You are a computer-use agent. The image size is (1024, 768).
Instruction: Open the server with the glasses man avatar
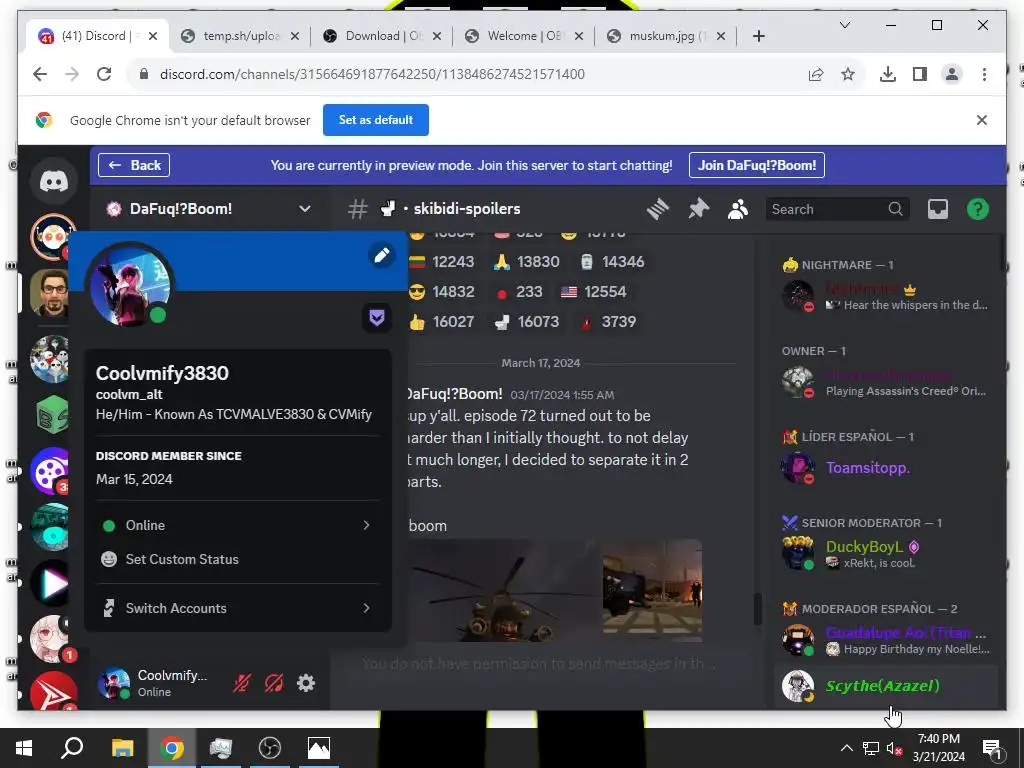pyautogui.click(x=52, y=293)
